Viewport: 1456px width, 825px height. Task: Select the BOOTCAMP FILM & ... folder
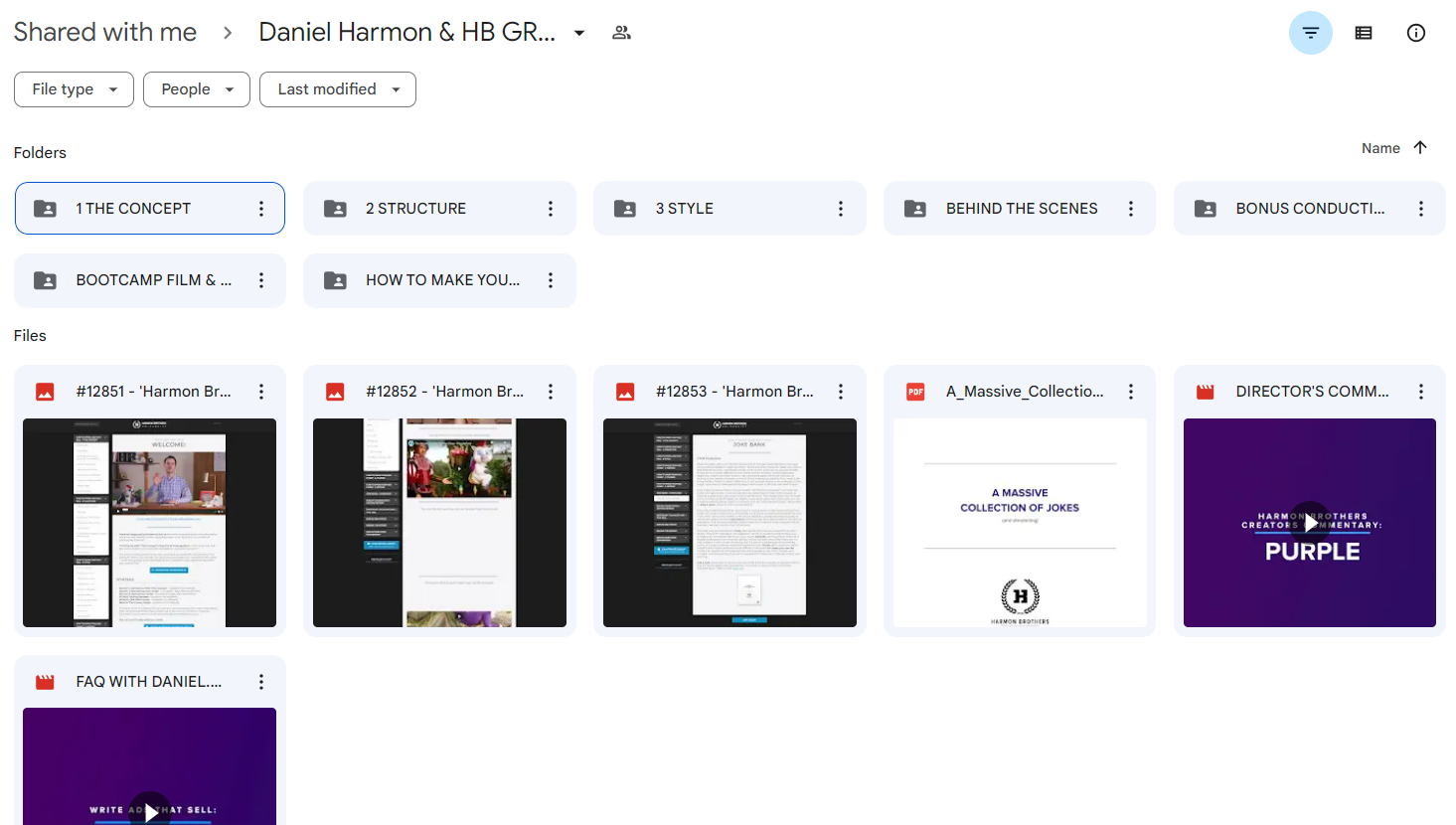150,280
